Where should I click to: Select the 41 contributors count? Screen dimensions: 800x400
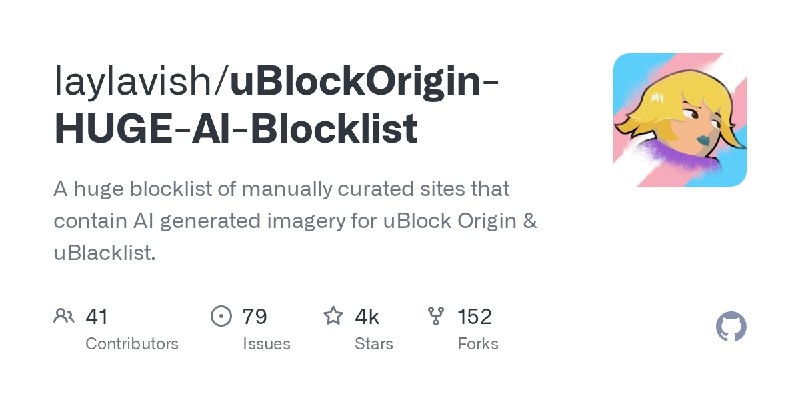97,317
